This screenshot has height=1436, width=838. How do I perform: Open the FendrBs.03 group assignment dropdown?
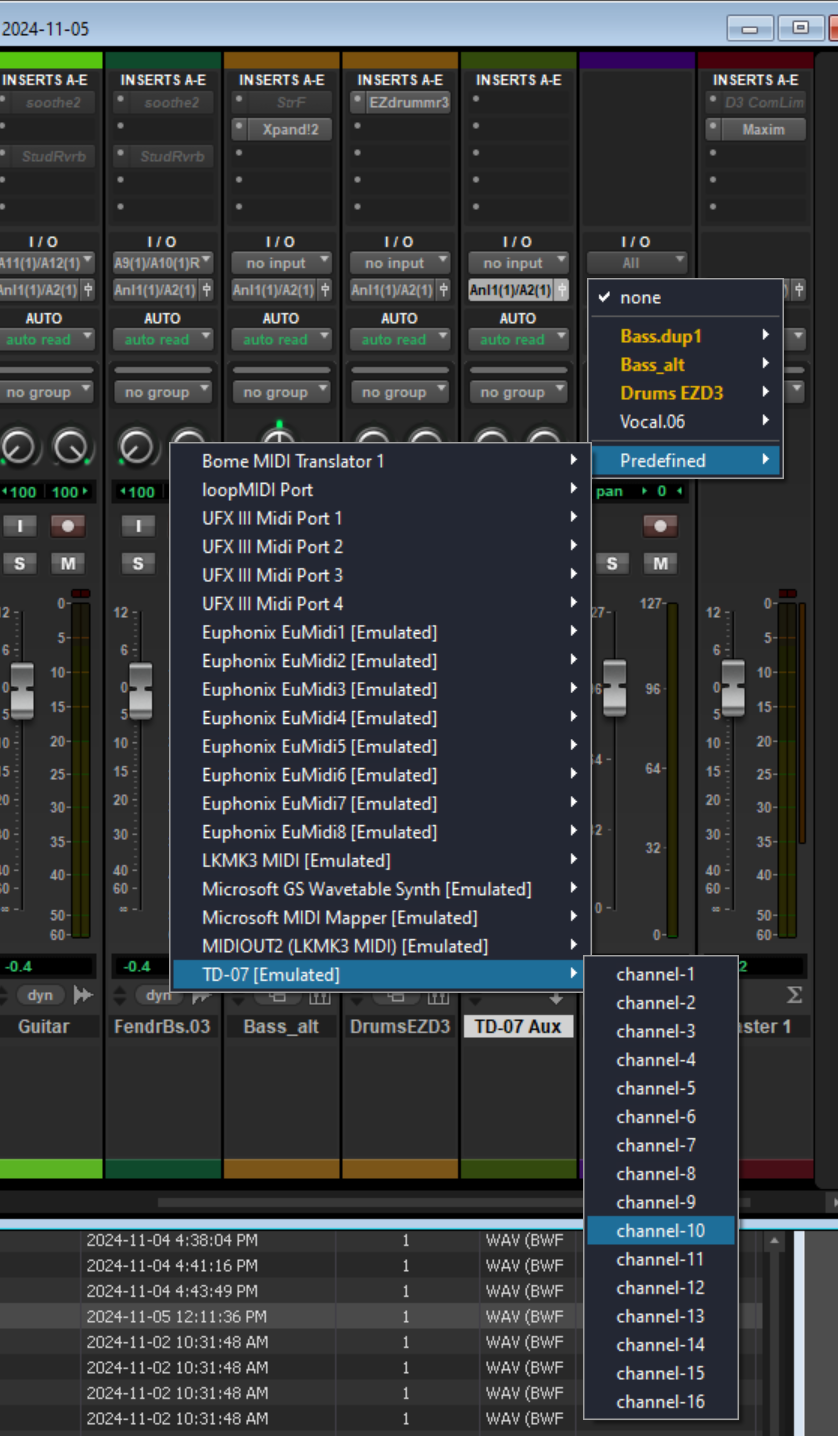pos(163,393)
